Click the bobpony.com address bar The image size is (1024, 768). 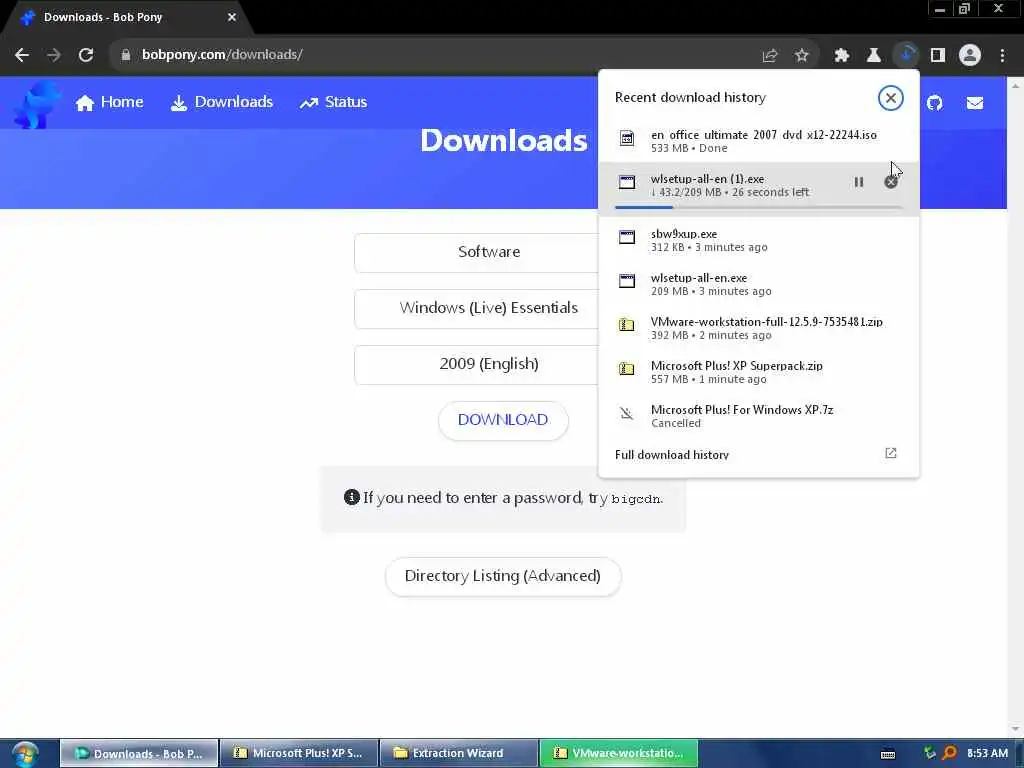[x=431, y=55]
